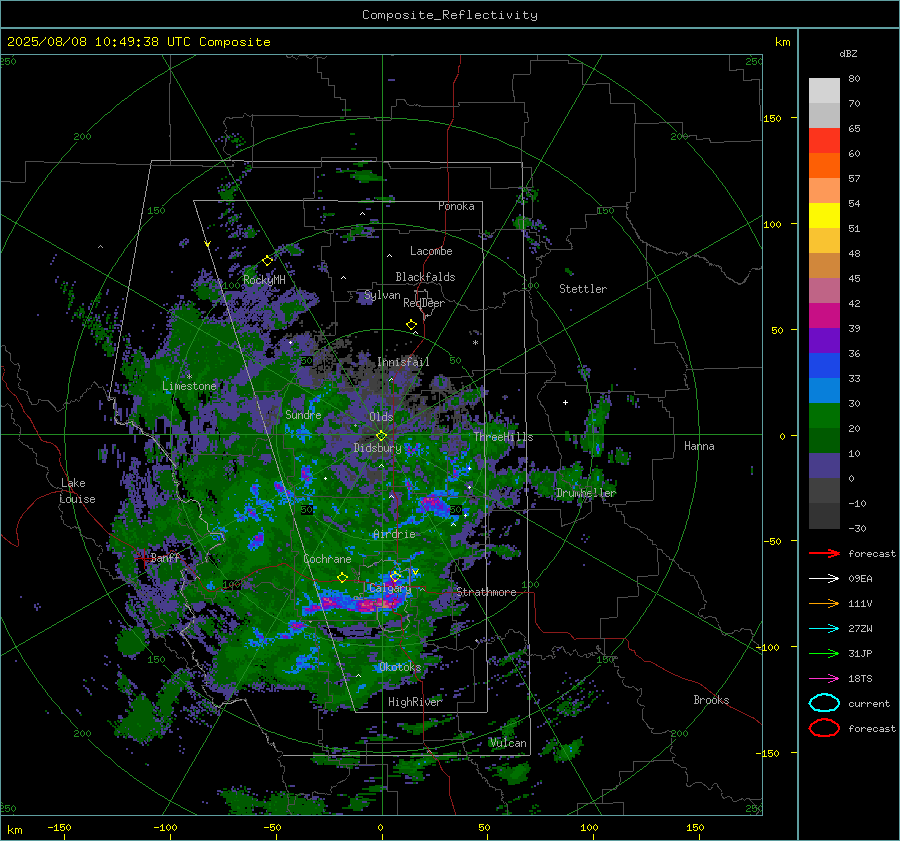
Task: Click the asterisk marker above Limestone
Action: pyautogui.click(x=189, y=377)
